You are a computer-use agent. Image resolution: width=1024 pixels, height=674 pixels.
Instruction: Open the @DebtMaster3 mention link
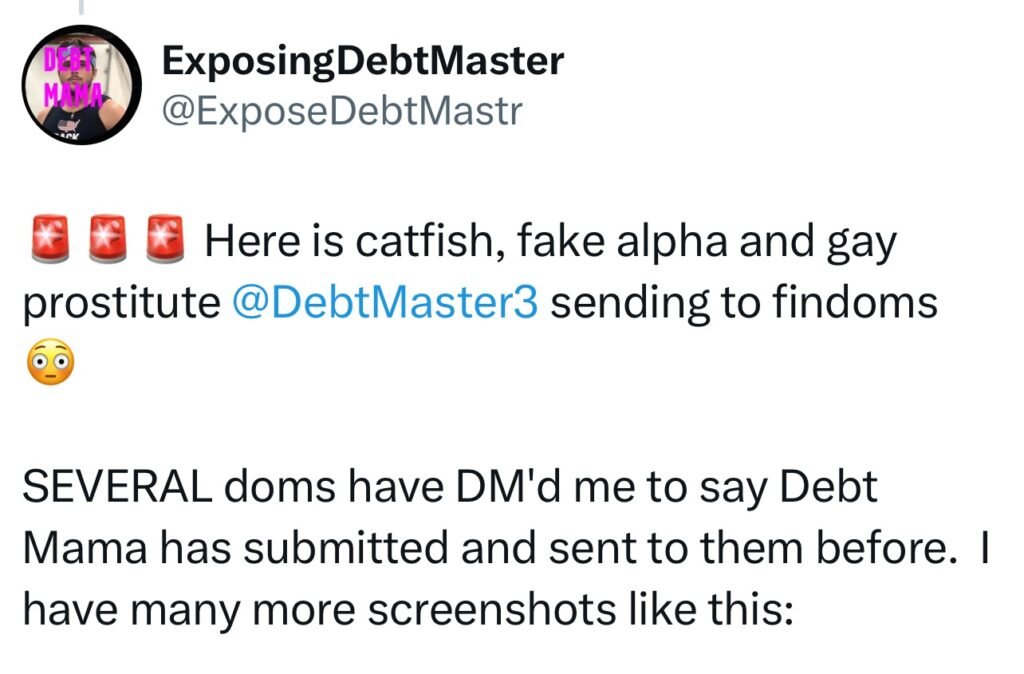pos(384,303)
